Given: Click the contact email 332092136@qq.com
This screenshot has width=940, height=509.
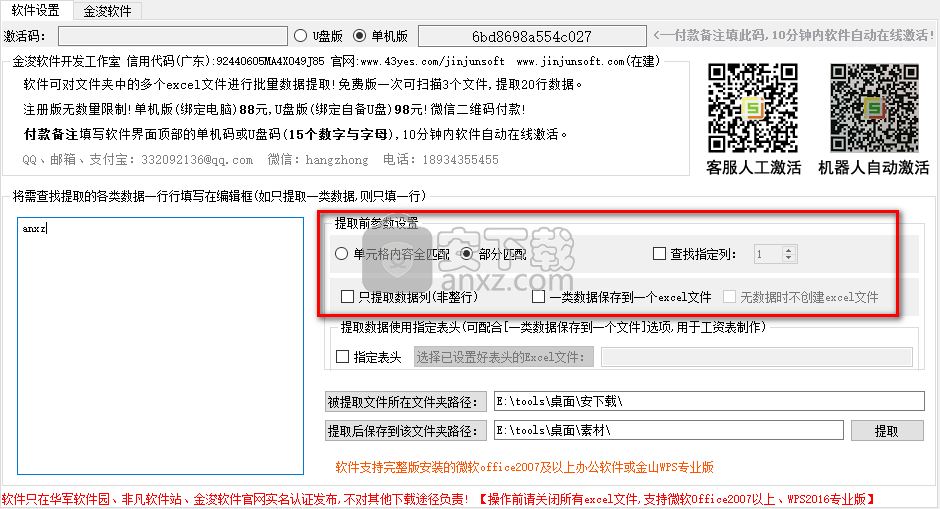Looking at the screenshot, I should (x=197, y=160).
